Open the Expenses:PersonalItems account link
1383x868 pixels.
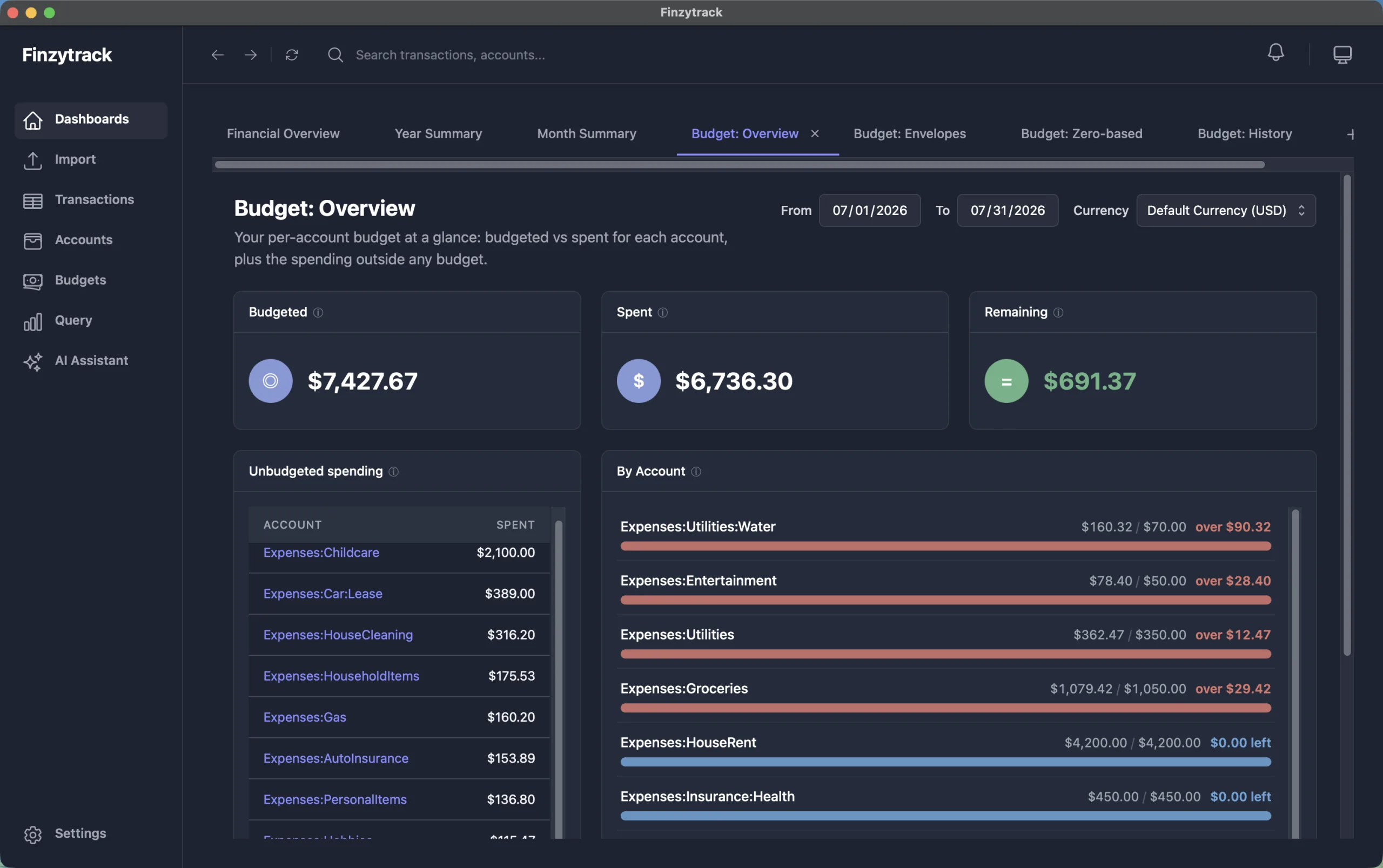(x=335, y=799)
